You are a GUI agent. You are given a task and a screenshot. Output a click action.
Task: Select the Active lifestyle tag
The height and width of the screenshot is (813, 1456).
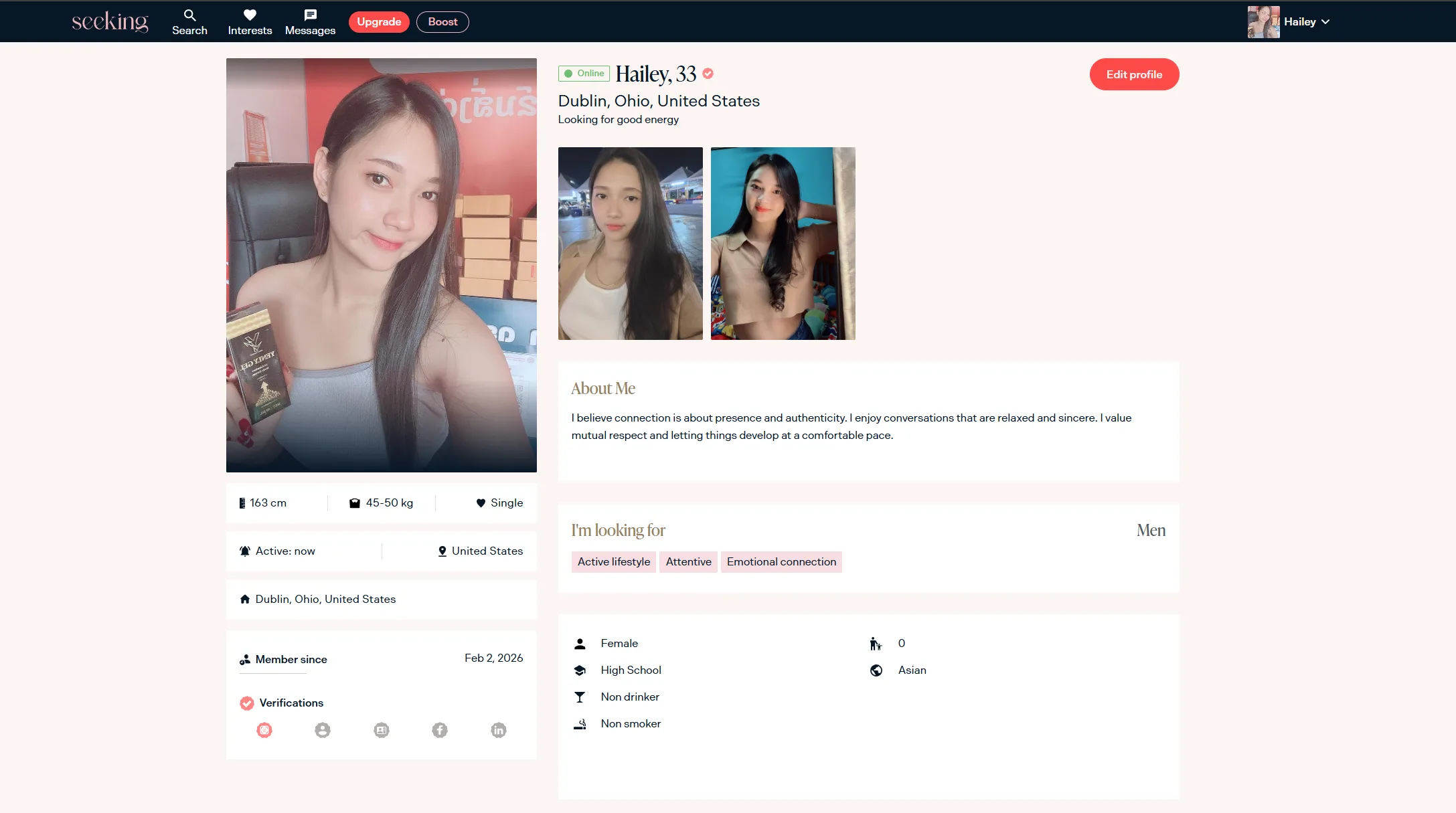click(x=613, y=562)
